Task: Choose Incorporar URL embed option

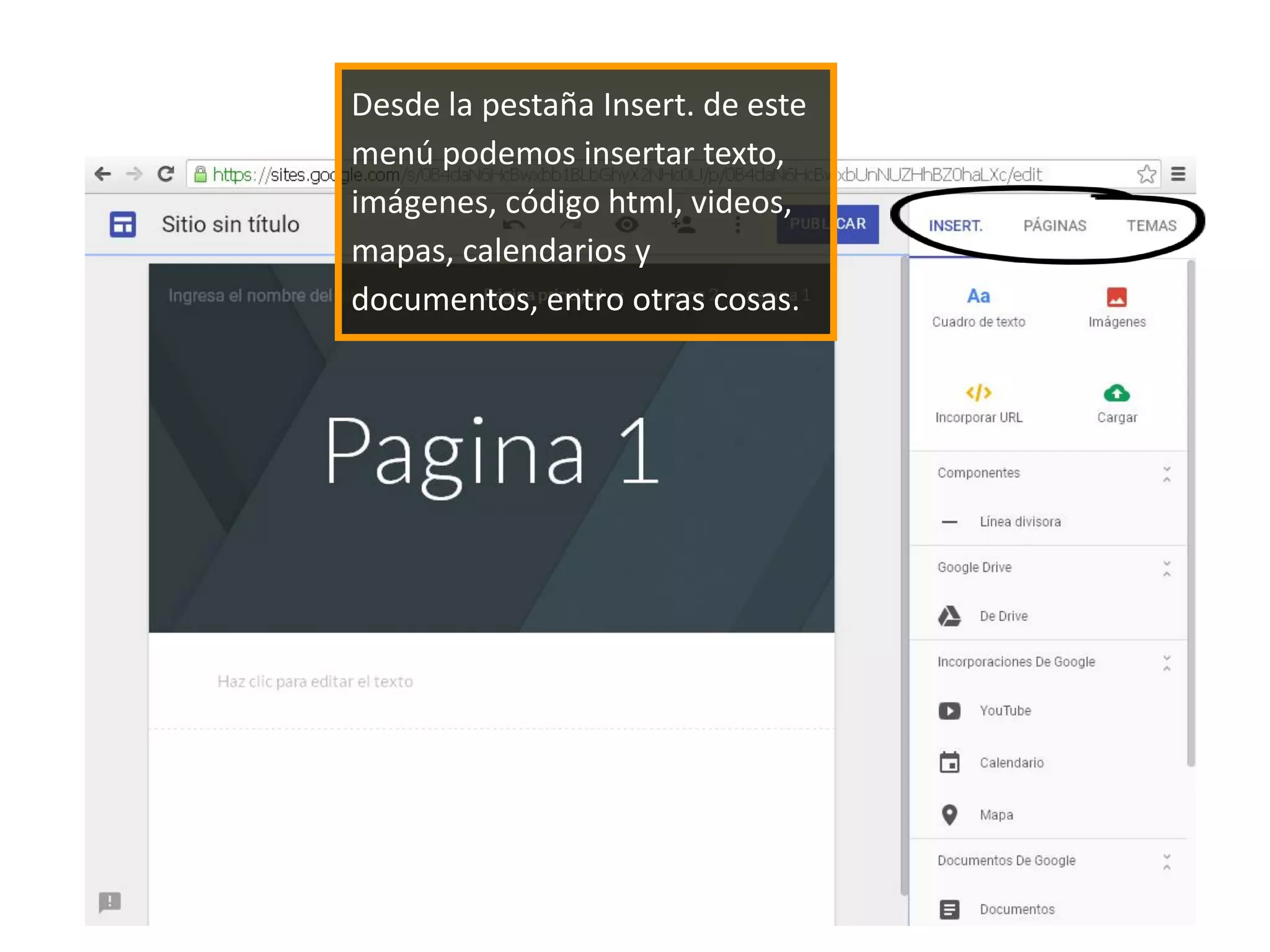Action: click(x=979, y=403)
